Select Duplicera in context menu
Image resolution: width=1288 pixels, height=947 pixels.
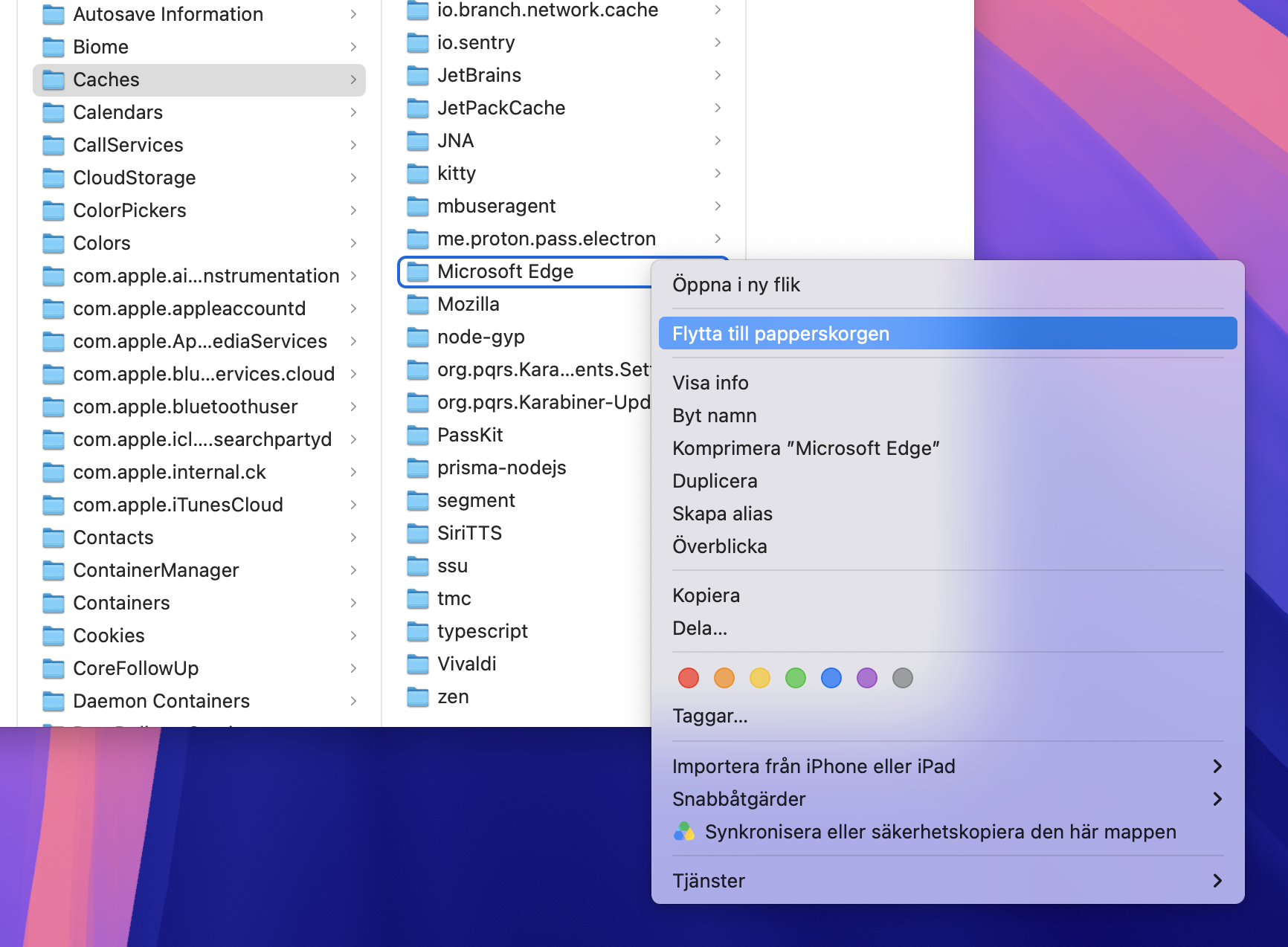pyautogui.click(x=948, y=481)
